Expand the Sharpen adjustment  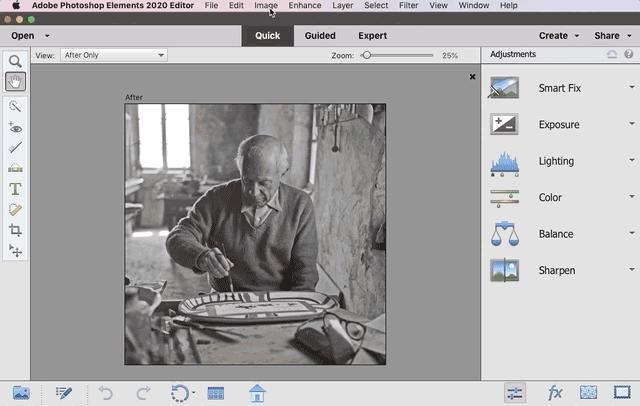point(631,269)
